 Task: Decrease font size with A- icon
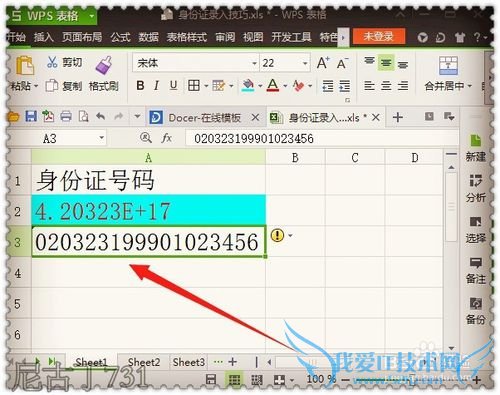pyautogui.click(x=342, y=63)
